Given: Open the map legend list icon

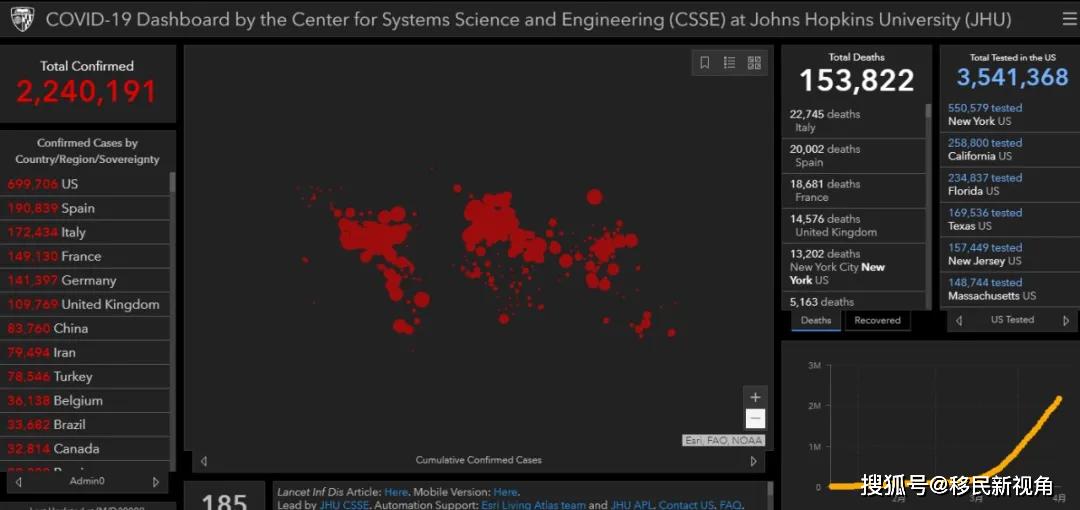Looking at the screenshot, I should [x=729, y=63].
